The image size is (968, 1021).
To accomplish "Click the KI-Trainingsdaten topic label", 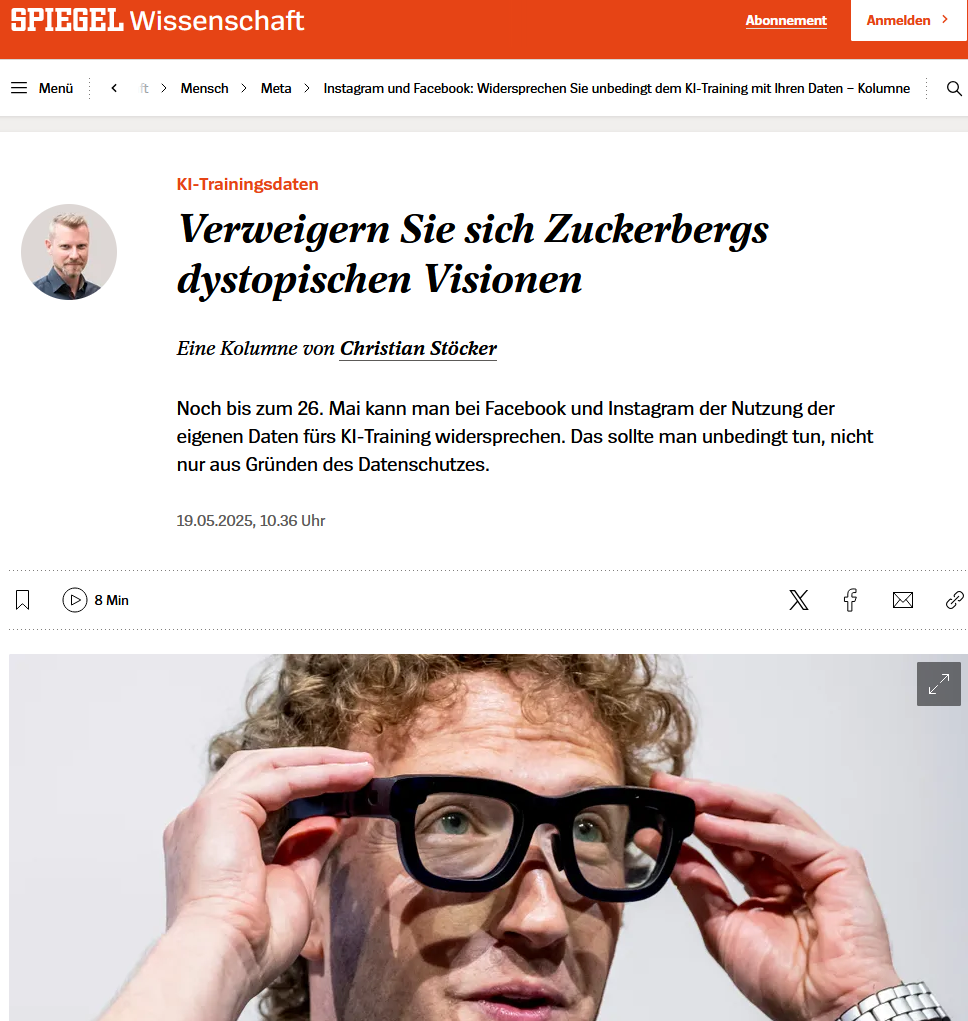I will point(247,184).
